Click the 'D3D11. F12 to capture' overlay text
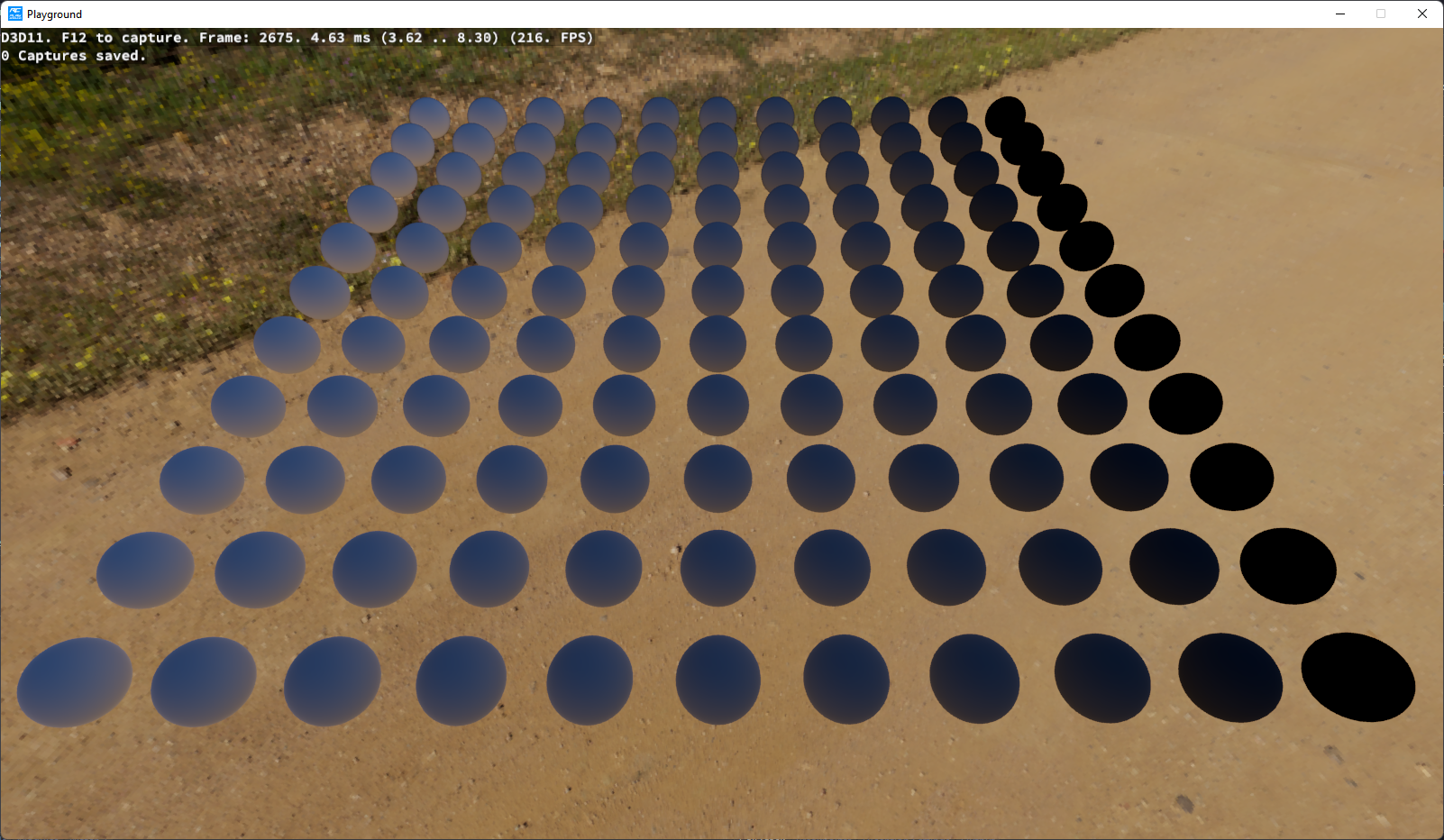 tap(95, 38)
